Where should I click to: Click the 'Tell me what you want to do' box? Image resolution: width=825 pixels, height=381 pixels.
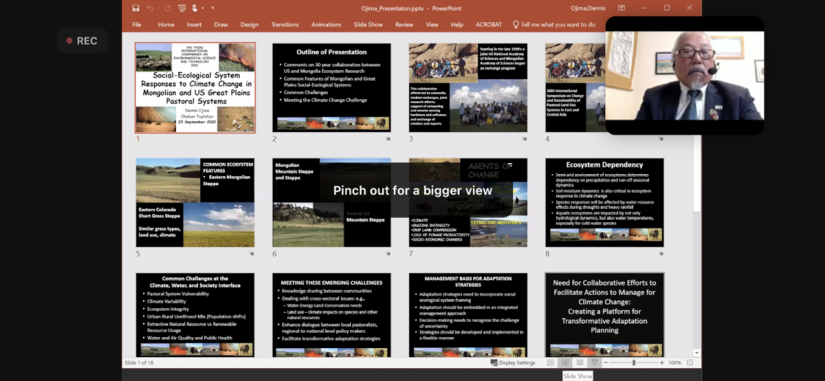[x=558, y=24]
